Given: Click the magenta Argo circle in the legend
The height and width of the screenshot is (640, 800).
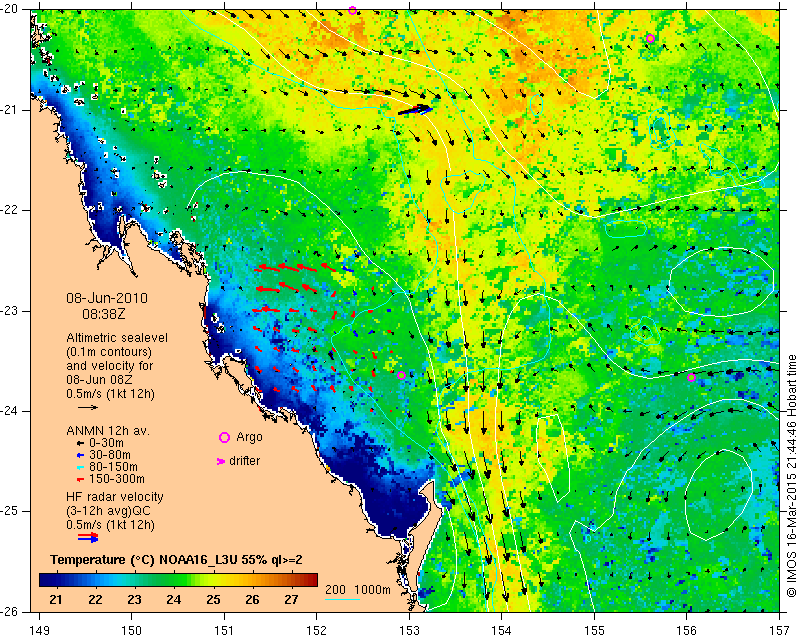Looking at the screenshot, I should point(224,437).
